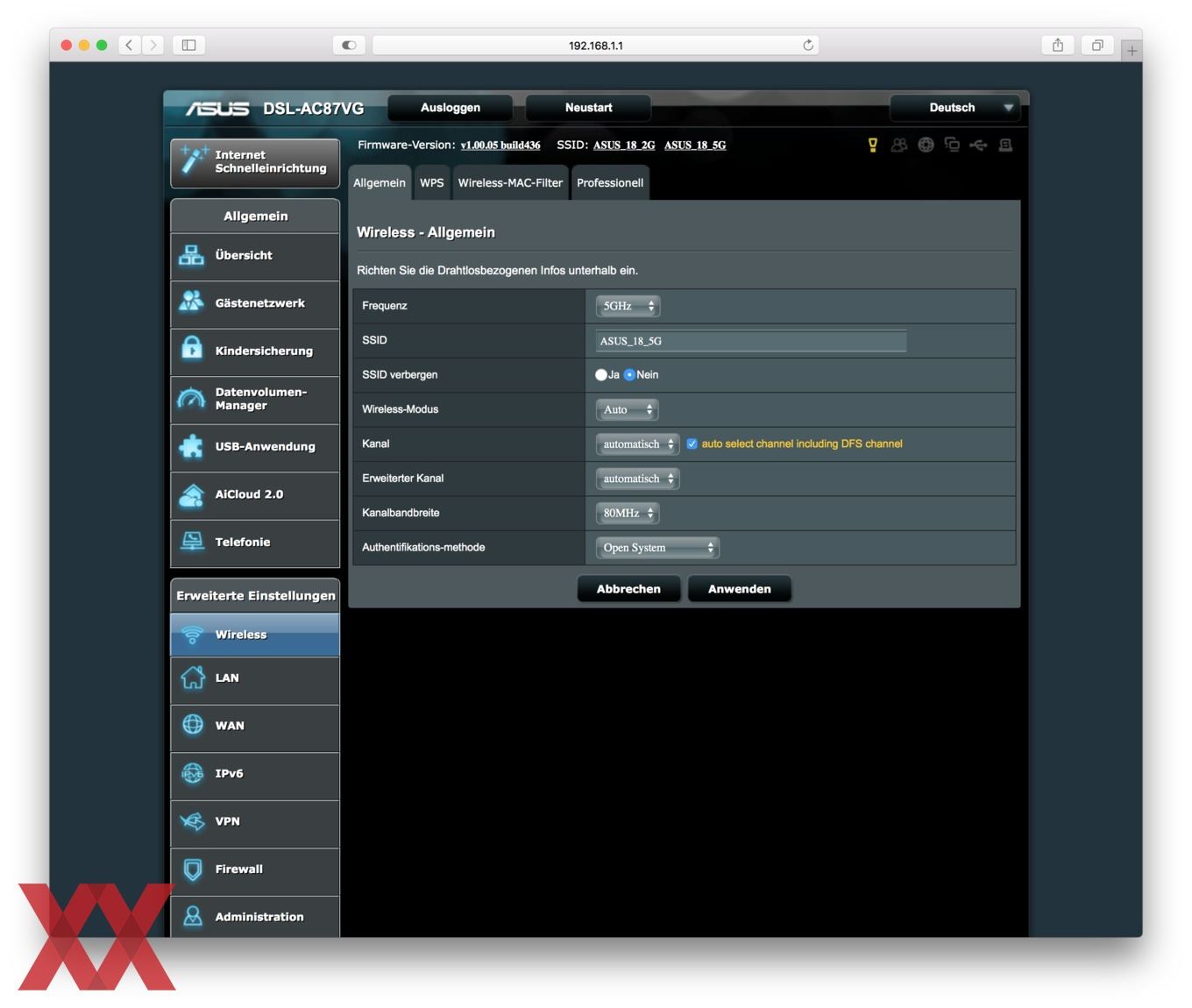Viewport: 1192px width, 1008px height.
Task: Open firmware version v1.00.05 build436 link
Action: coord(500,146)
